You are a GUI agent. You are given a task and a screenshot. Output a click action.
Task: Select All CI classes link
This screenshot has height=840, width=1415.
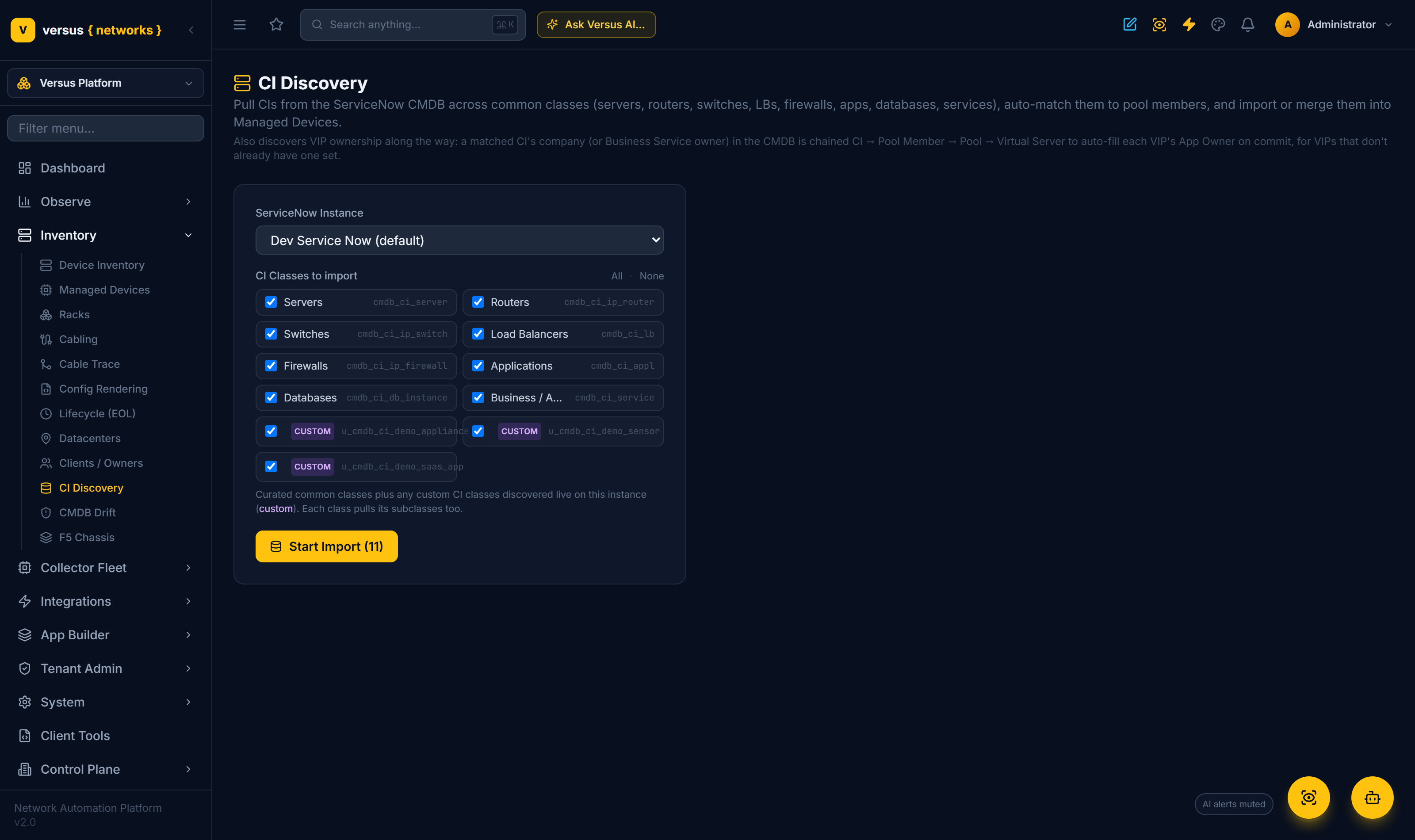[x=616, y=276]
